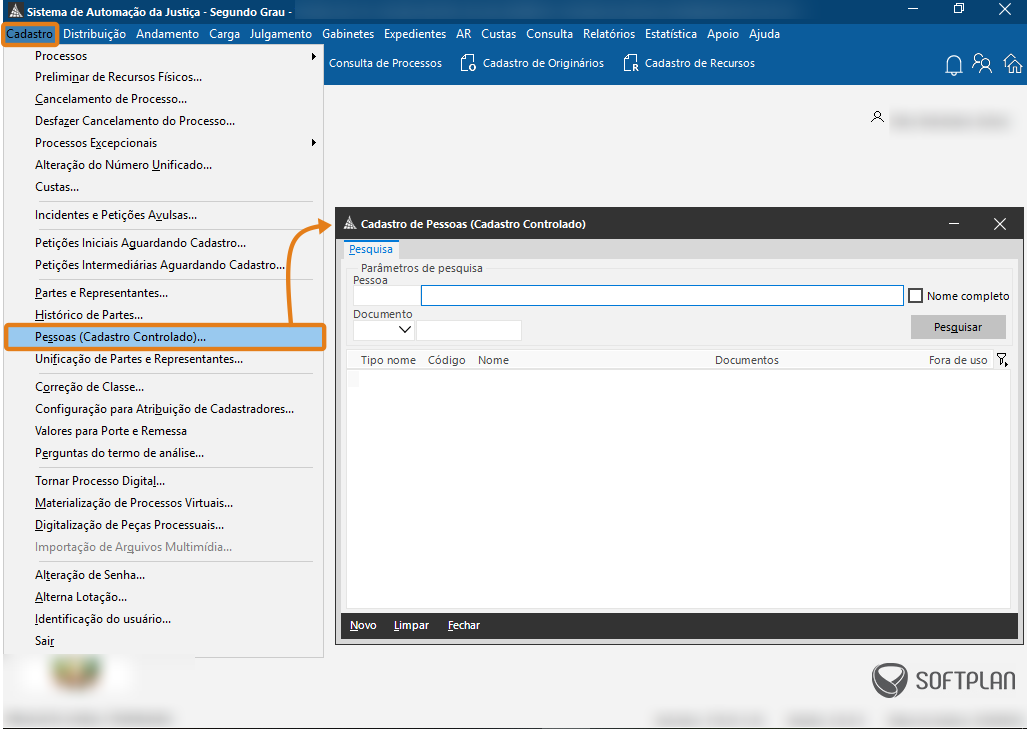Select Preliminar de Recursos Físicos menu entry

119,77
